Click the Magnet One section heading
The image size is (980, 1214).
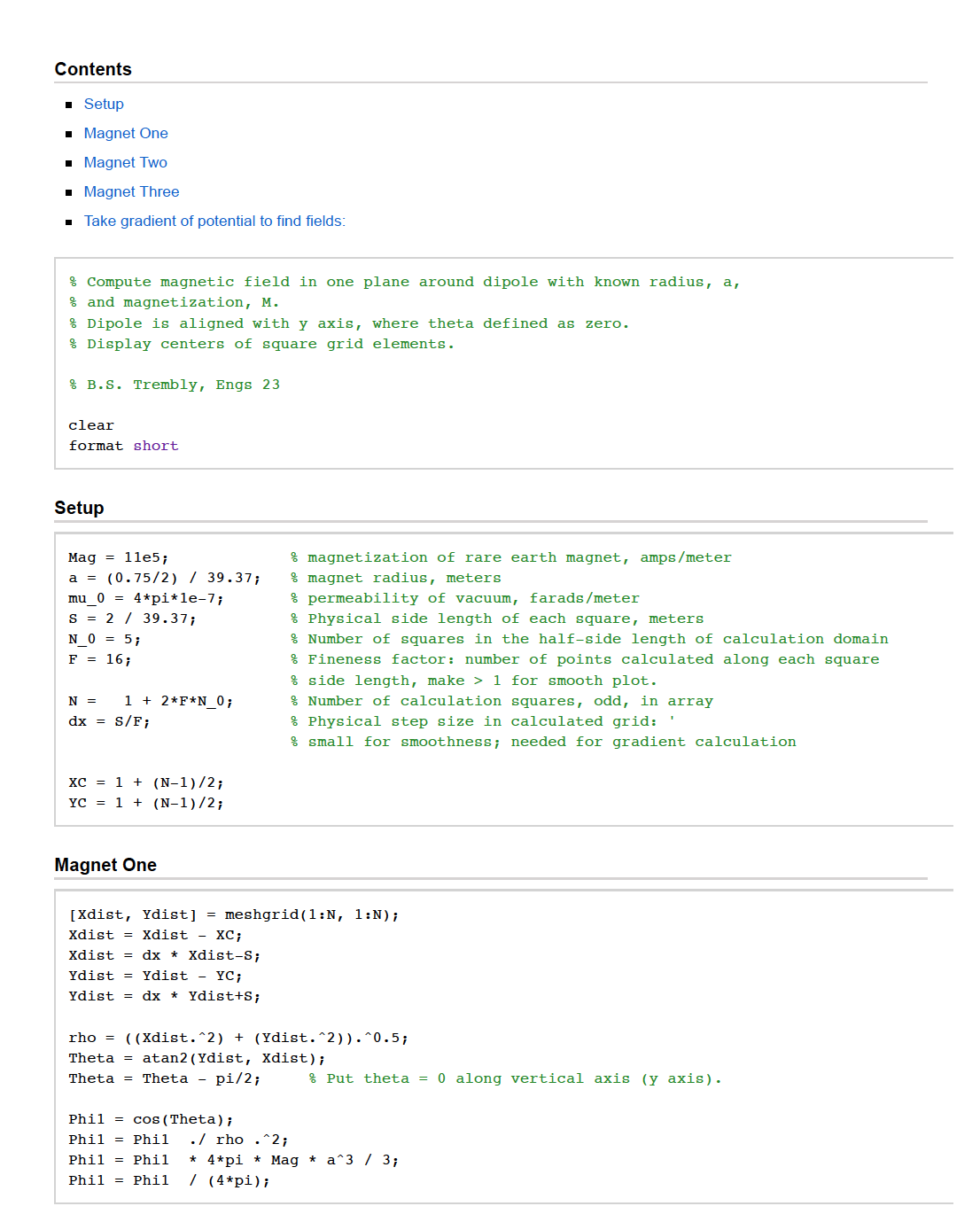tap(105, 866)
